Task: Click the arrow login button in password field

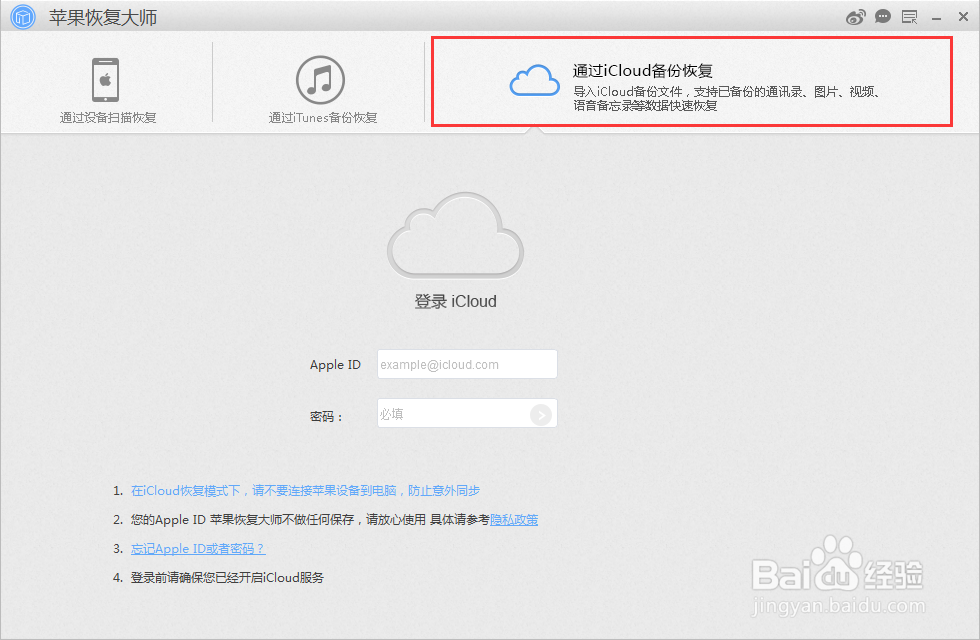Action: 541,414
